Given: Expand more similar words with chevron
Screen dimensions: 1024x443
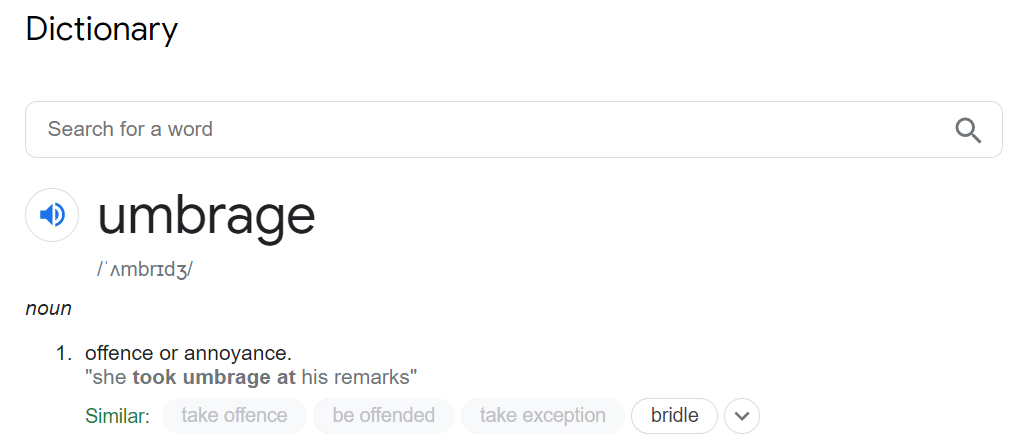Looking at the screenshot, I should coord(742,416).
